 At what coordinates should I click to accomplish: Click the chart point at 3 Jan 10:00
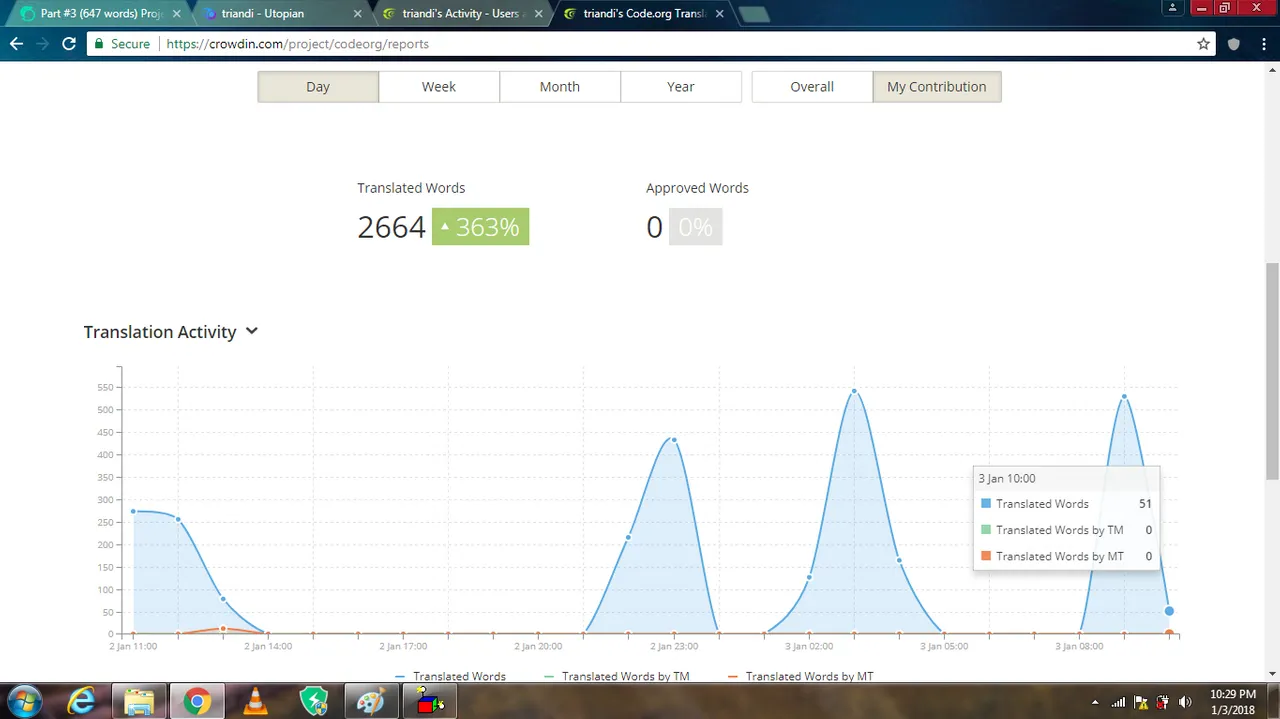click(1169, 611)
